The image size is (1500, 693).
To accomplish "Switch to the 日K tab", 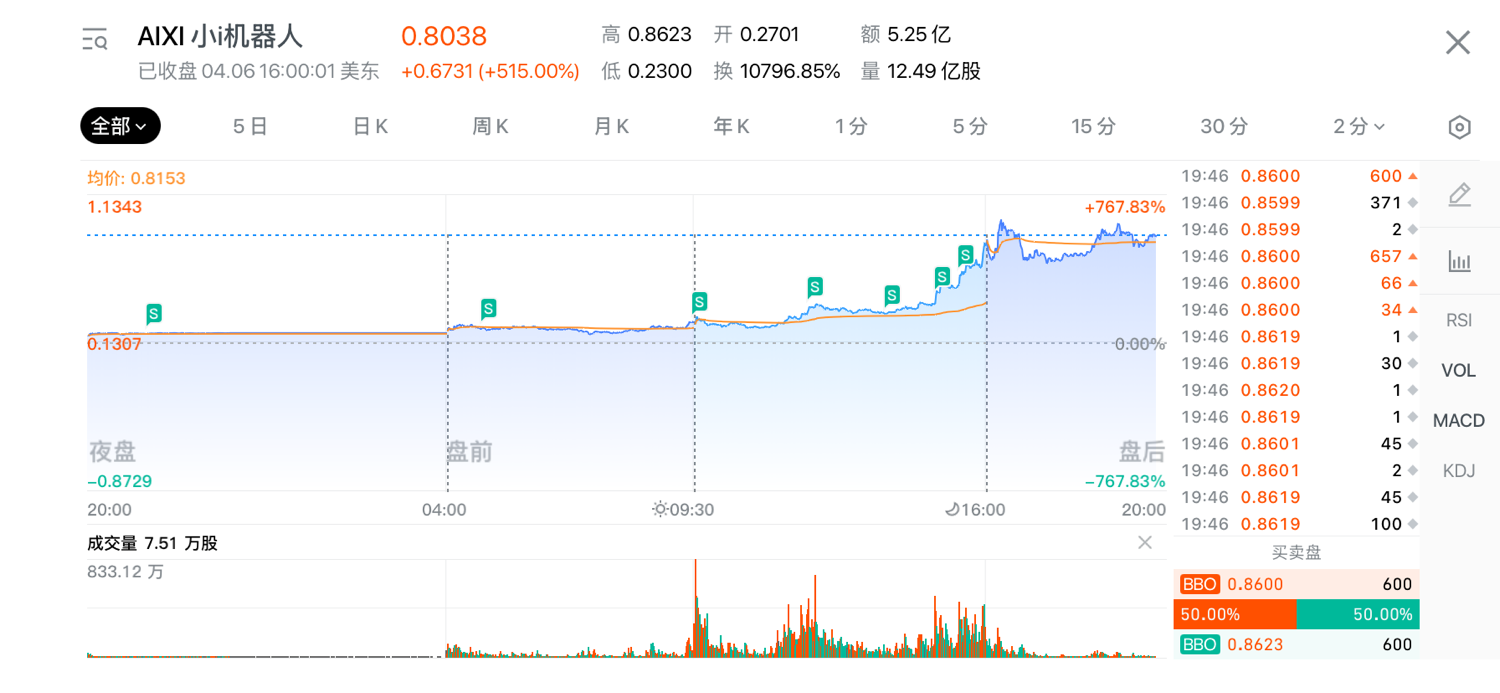I will click(370, 127).
